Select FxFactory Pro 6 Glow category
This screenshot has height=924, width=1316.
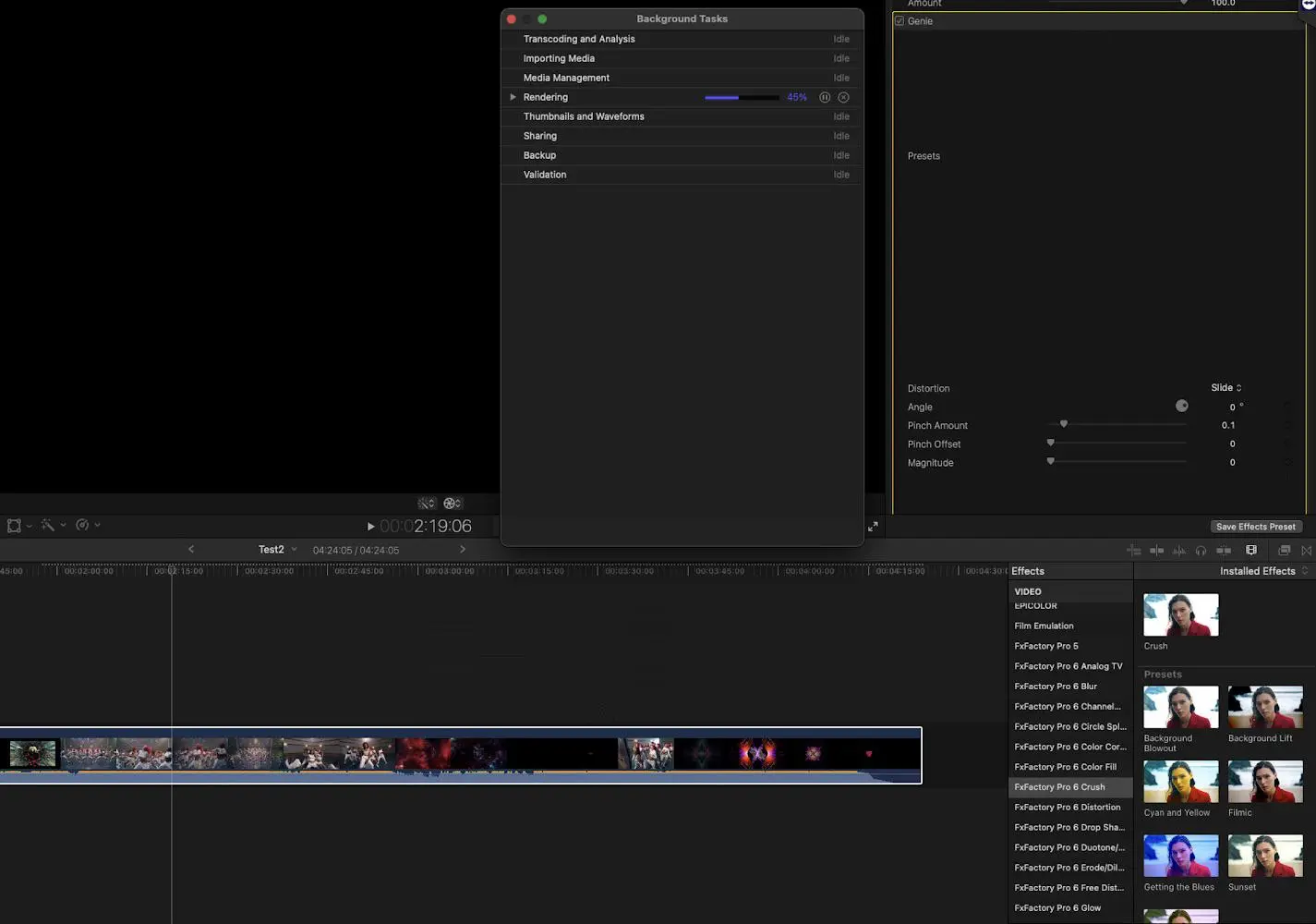tap(1057, 908)
